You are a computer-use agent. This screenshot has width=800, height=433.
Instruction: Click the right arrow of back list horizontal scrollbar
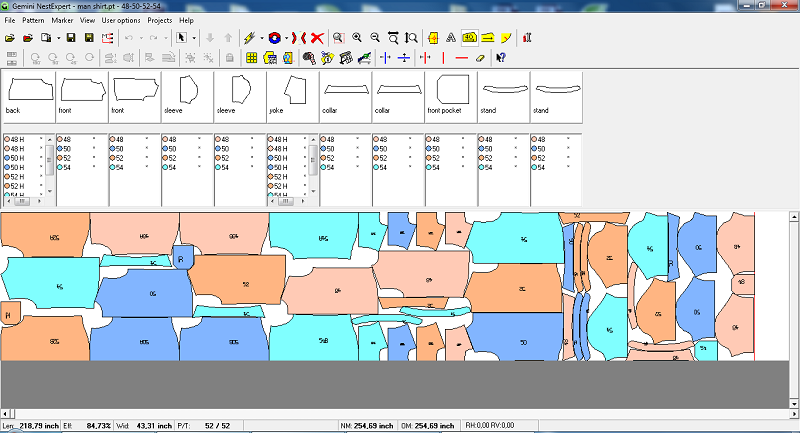click(40, 201)
